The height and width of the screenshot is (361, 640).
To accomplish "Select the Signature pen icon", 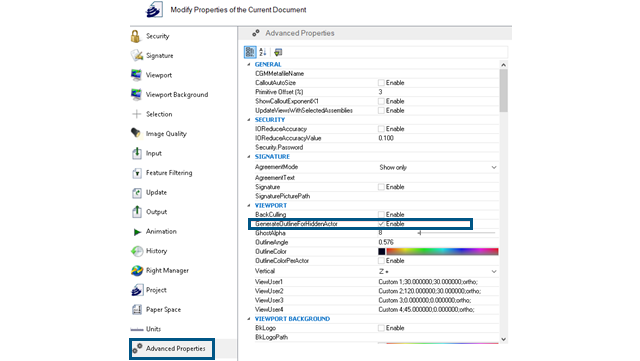I will 136,56.
